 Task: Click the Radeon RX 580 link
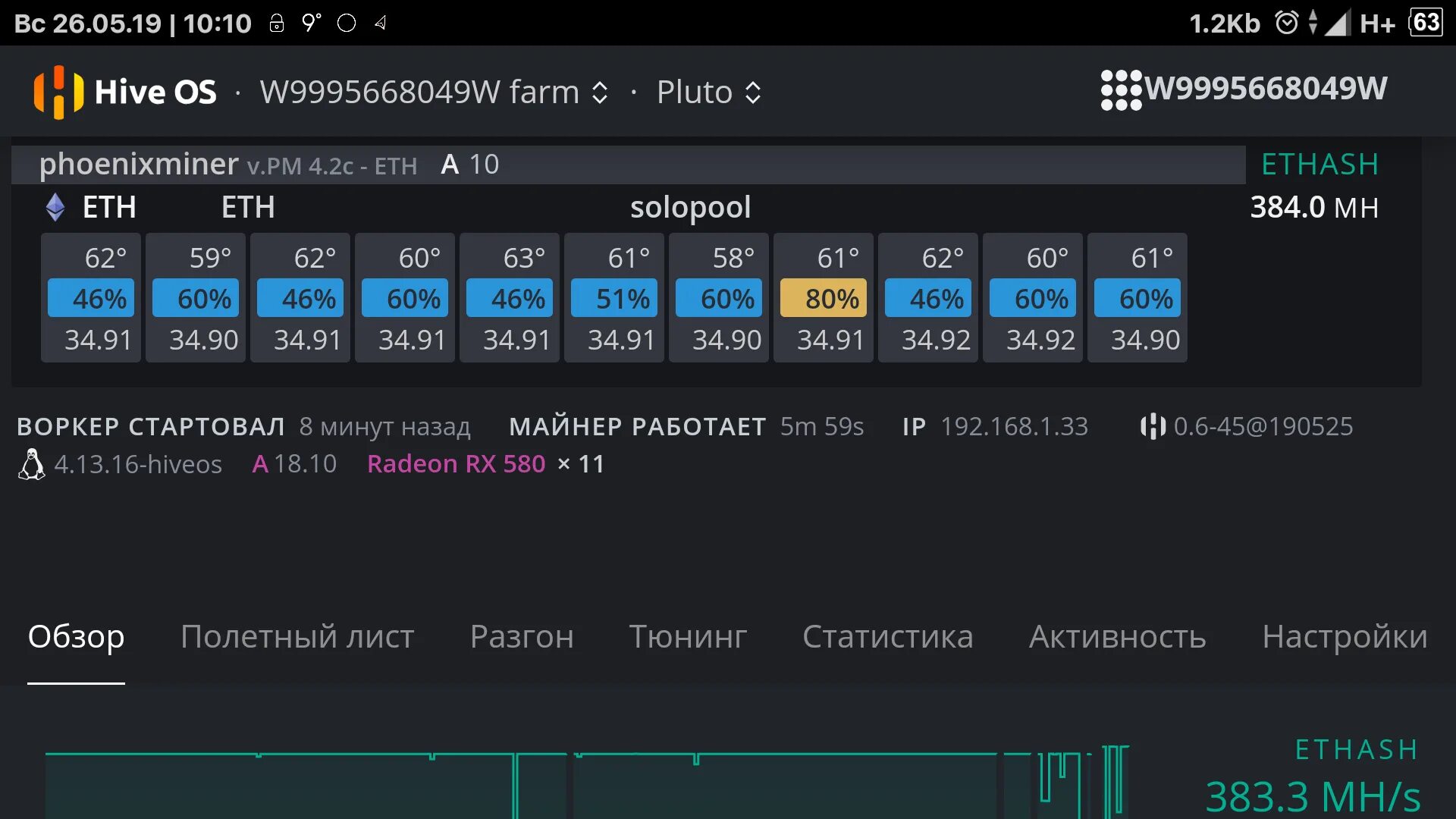click(x=456, y=463)
